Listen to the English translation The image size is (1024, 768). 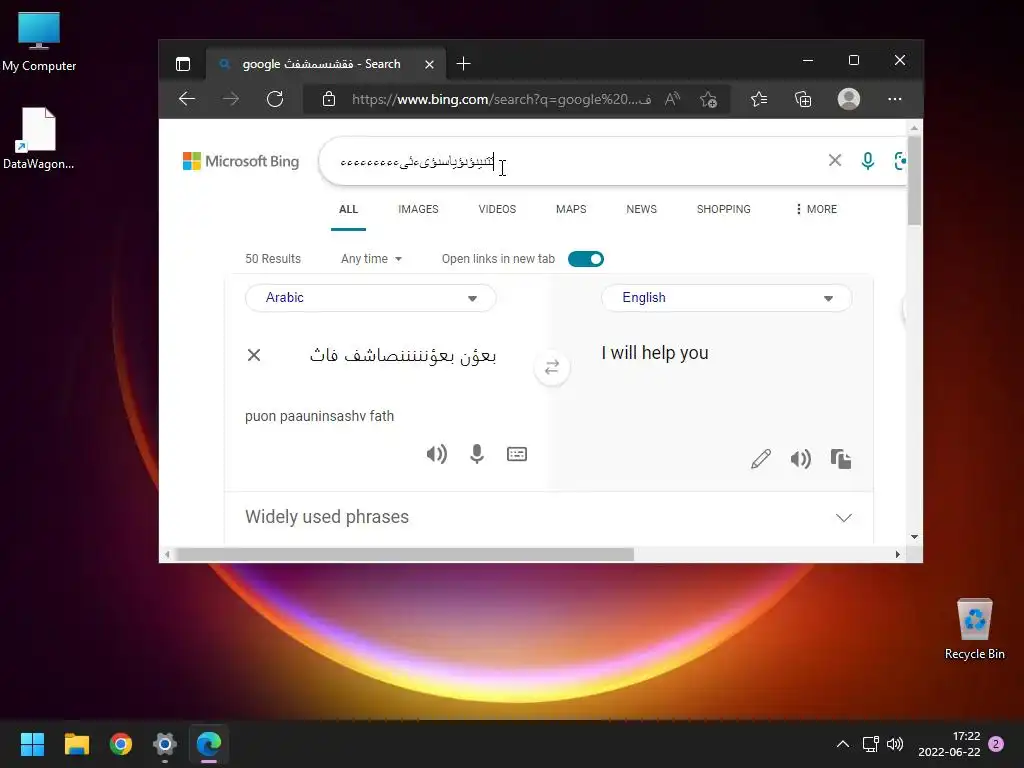[x=801, y=459]
